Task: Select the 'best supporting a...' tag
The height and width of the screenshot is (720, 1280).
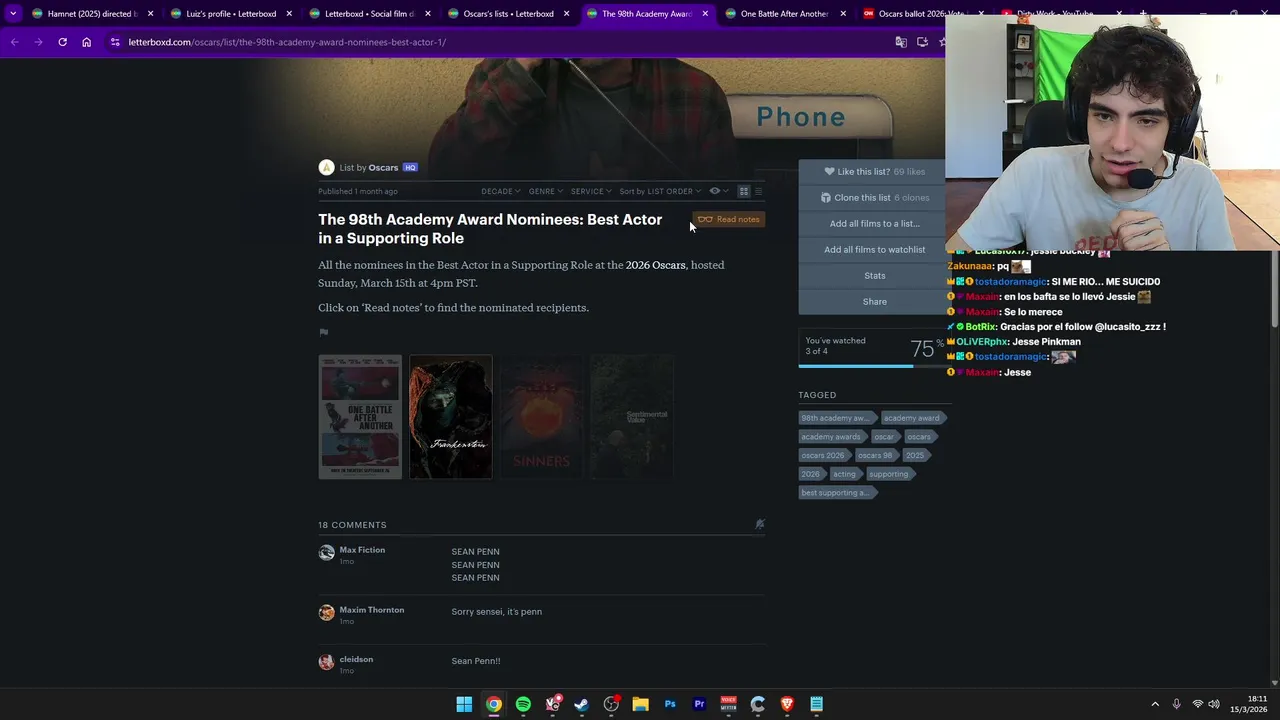Action: point(836,493)
